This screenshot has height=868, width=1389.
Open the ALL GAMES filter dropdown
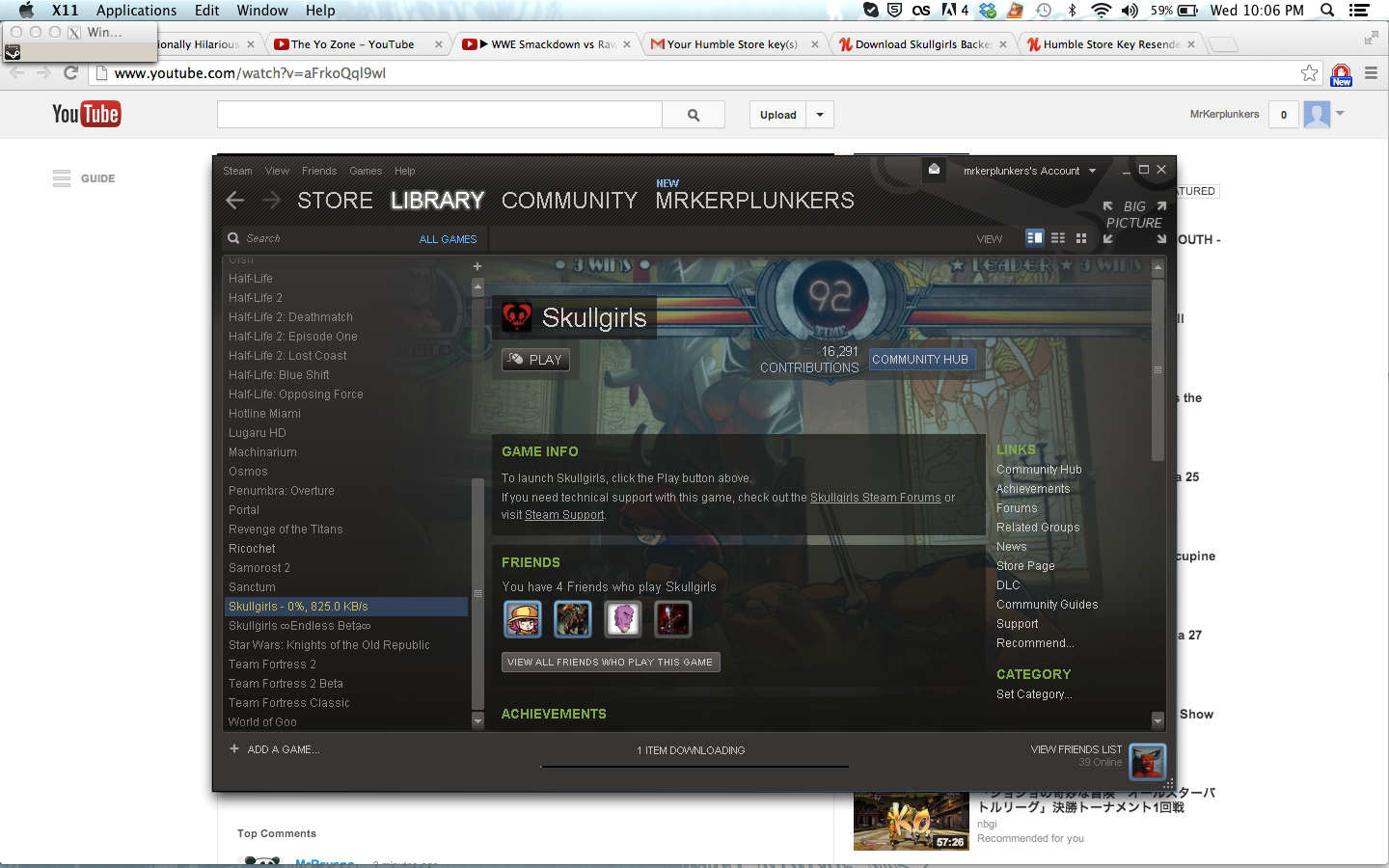448,239
